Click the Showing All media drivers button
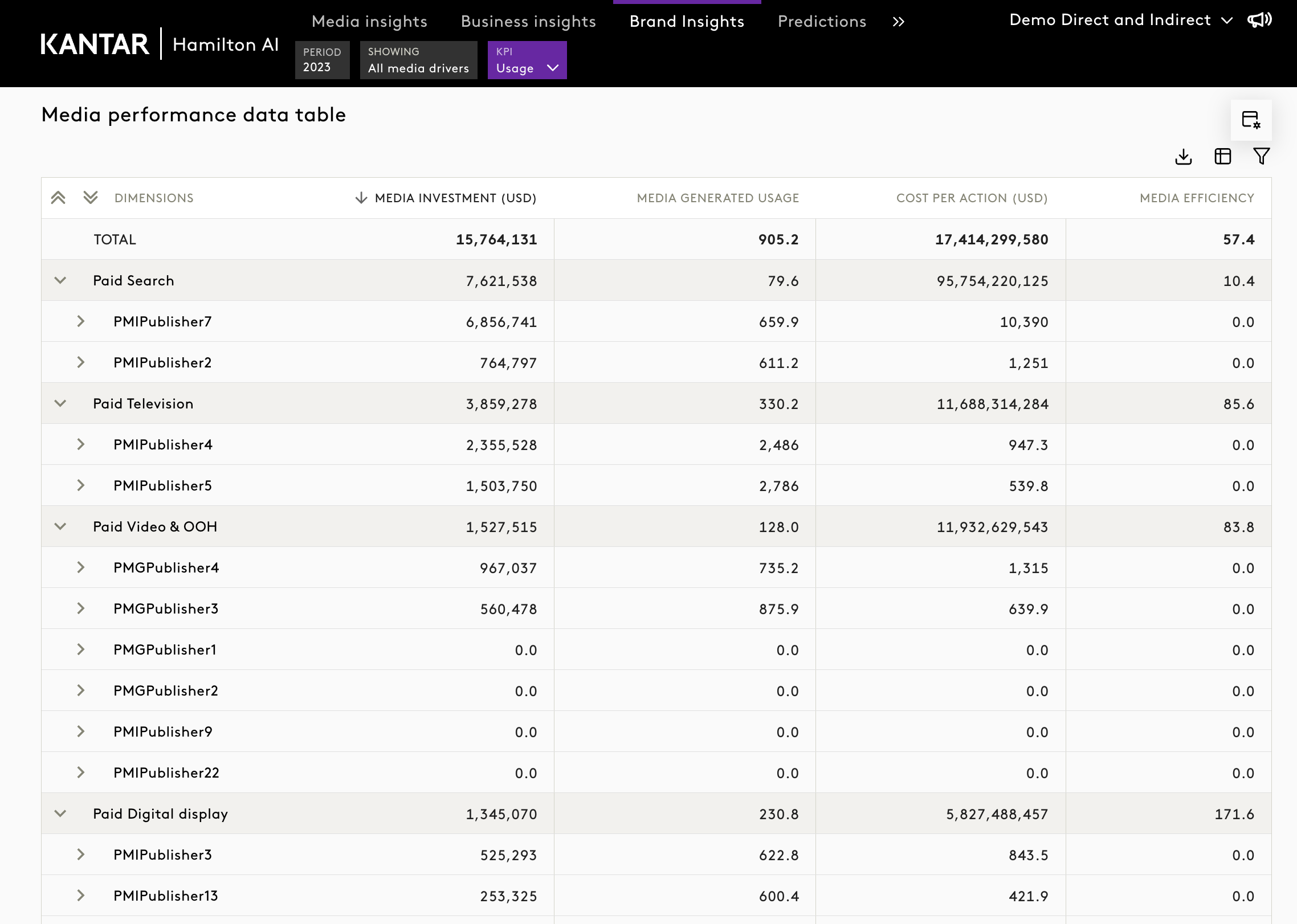1297x924 pixels. pyautogui.click(x=418, y=60)
